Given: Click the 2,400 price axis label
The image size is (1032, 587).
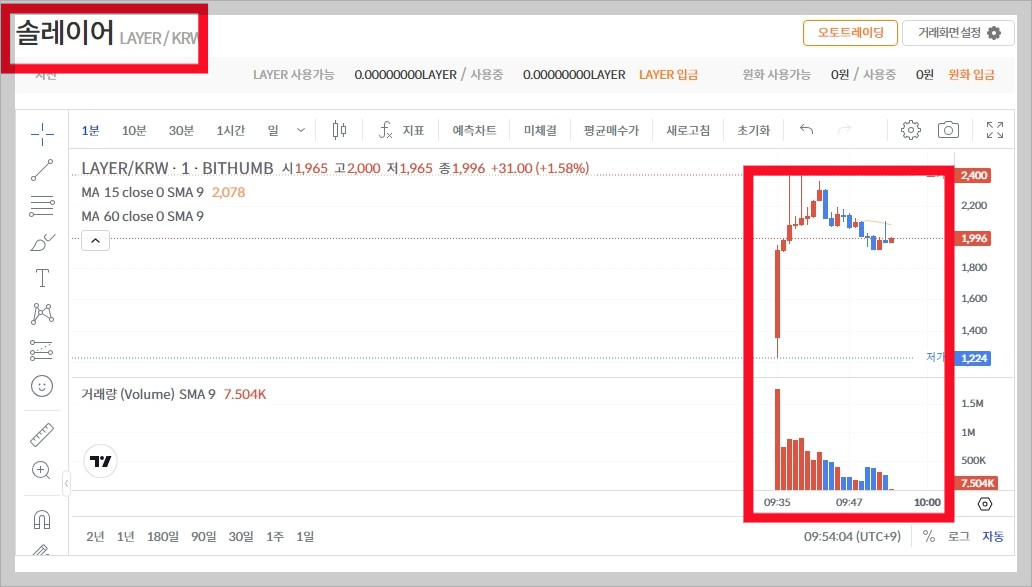Looking at the screenshot, I should coord(973,175).
